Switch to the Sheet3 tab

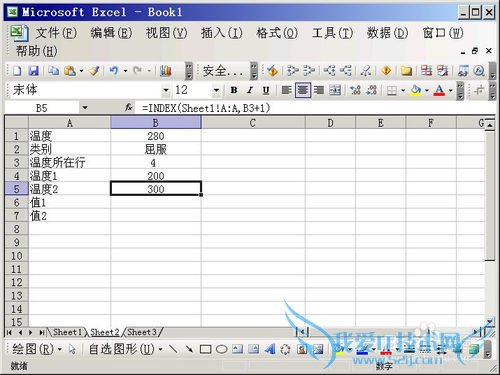pos(142,332)
